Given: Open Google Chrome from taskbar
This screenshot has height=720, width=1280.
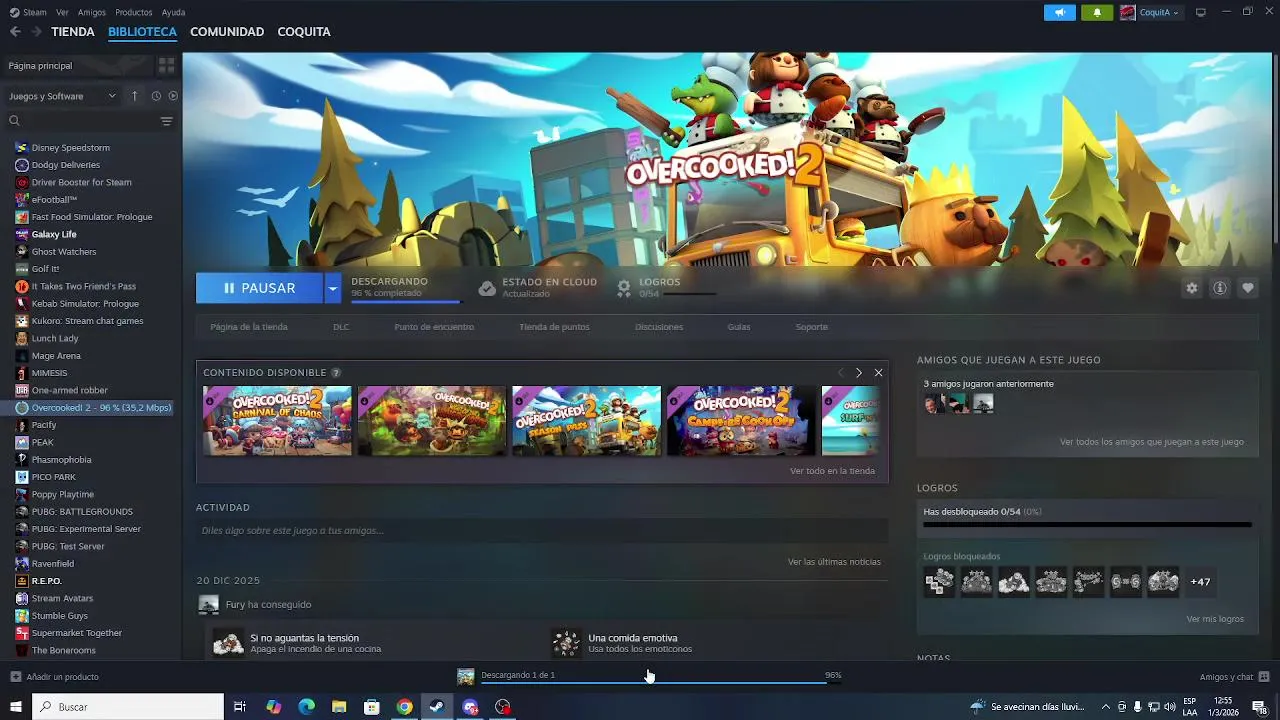Looking at the screenshot, I should coord(404,707).
